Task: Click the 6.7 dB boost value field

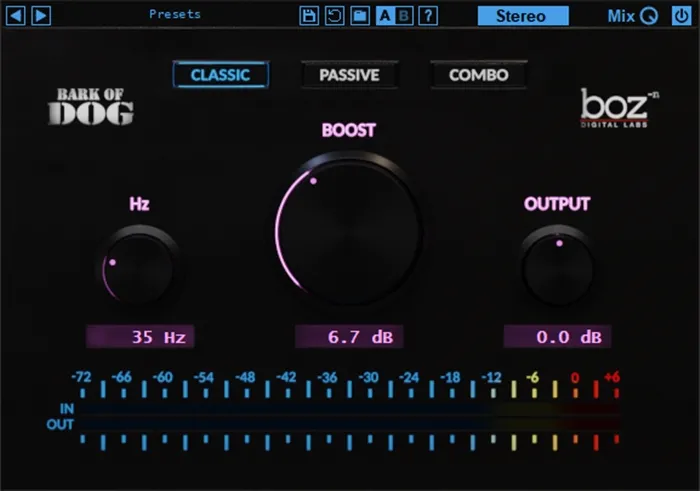Action: point(349,337)
